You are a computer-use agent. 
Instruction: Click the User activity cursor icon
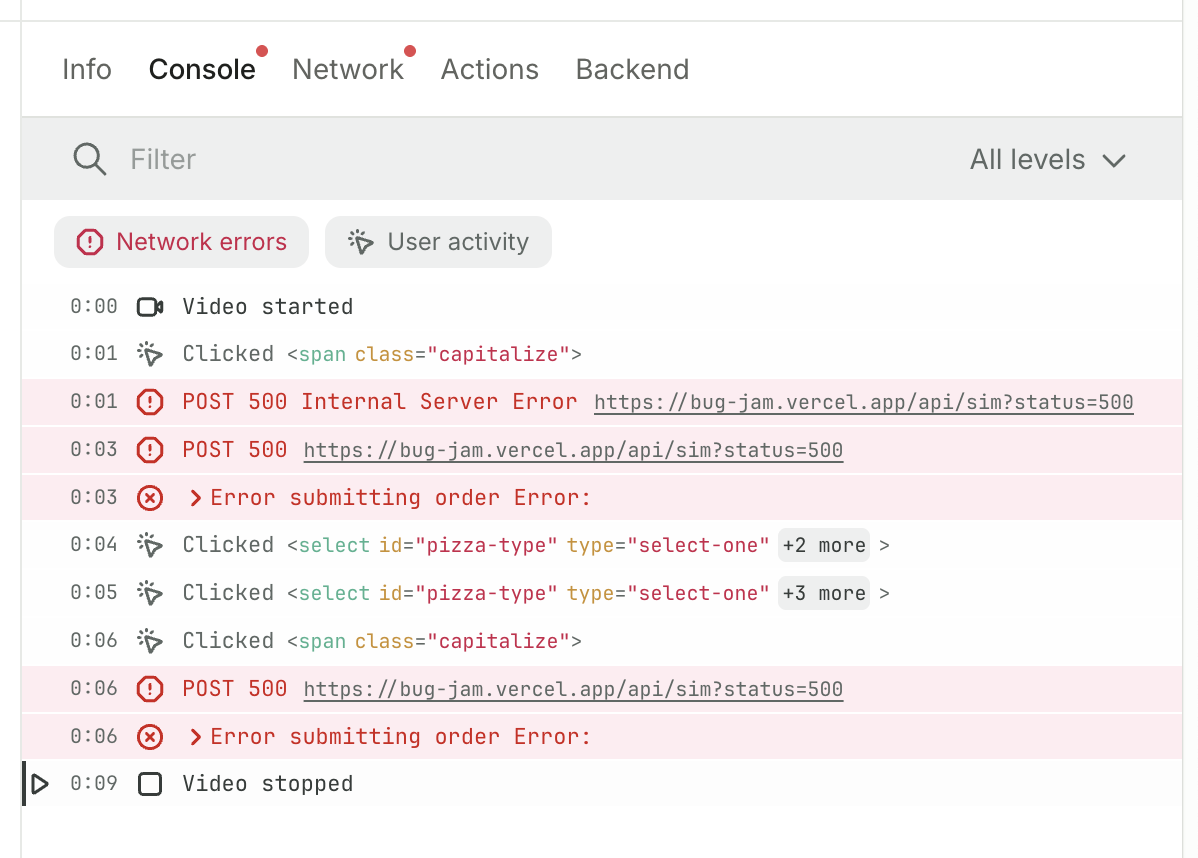[361, 242]
